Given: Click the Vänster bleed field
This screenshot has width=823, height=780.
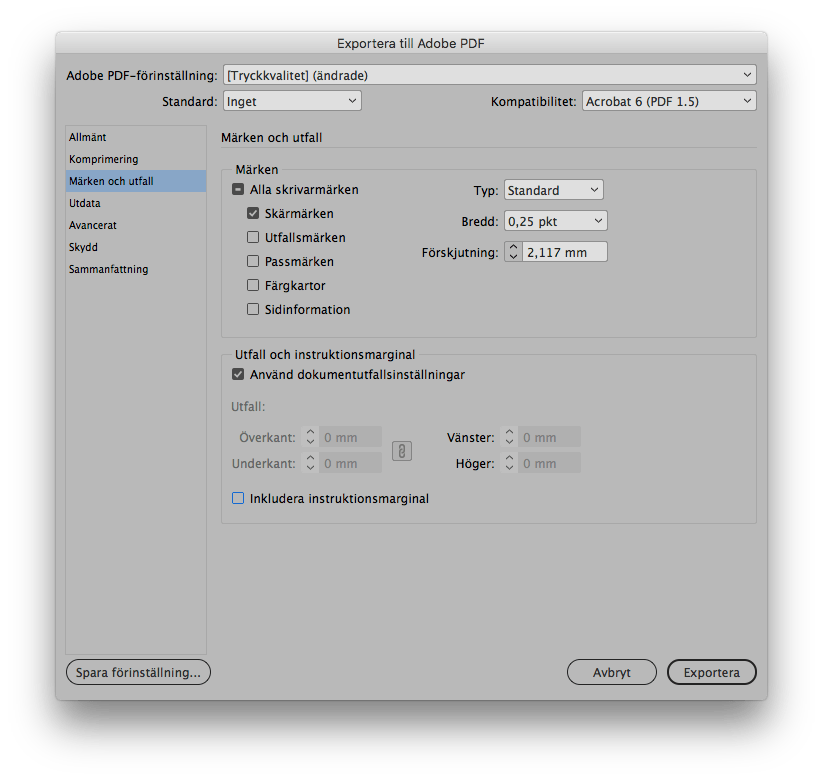Looking at the screenshot, I should (549, 437).
